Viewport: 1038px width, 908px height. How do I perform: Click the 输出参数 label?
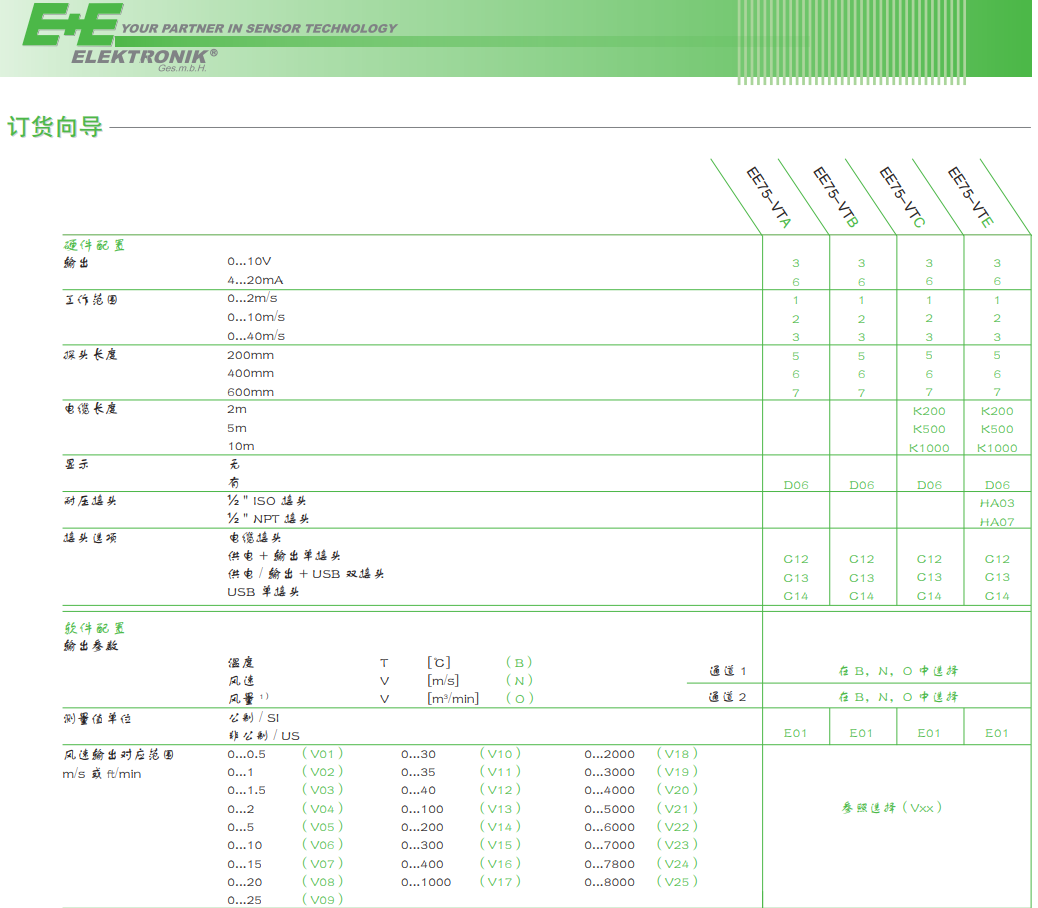click(x=91, y=645)
